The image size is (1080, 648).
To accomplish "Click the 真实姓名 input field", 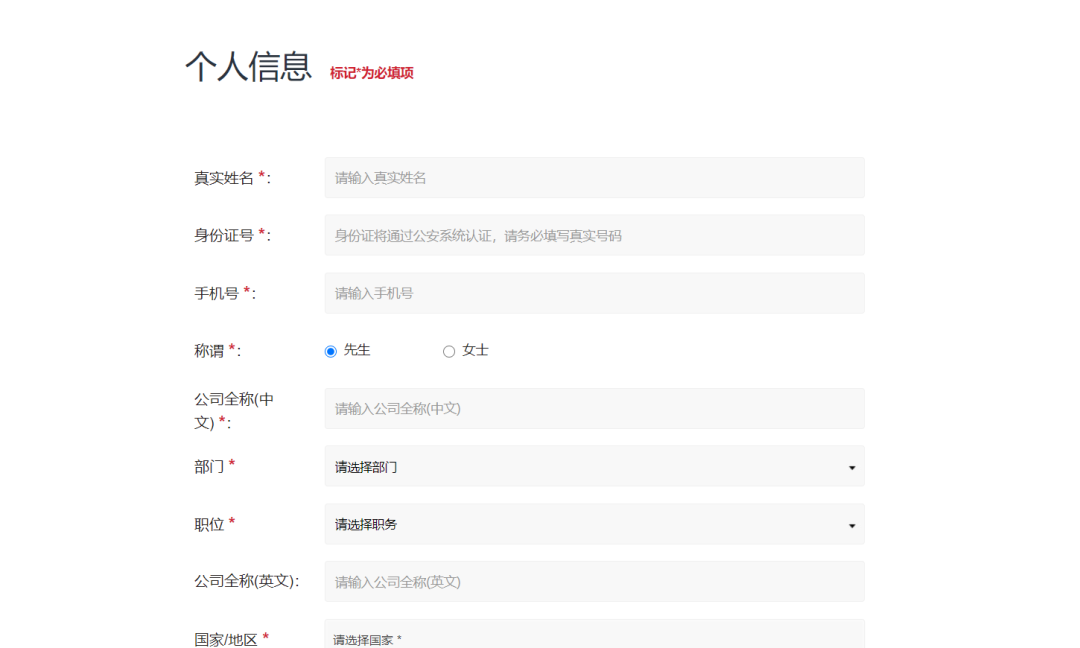I will [x=594, y=178].
